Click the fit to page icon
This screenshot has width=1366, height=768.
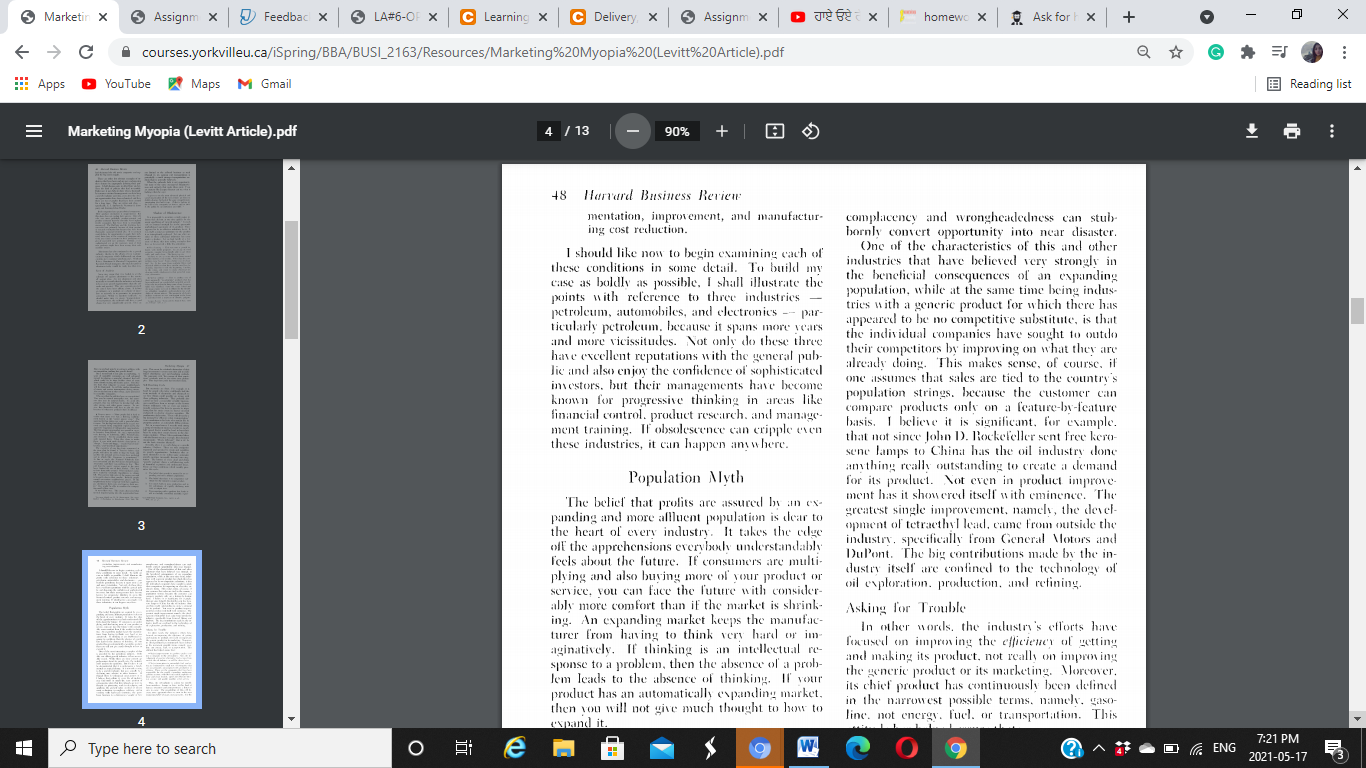pos(774,131)
